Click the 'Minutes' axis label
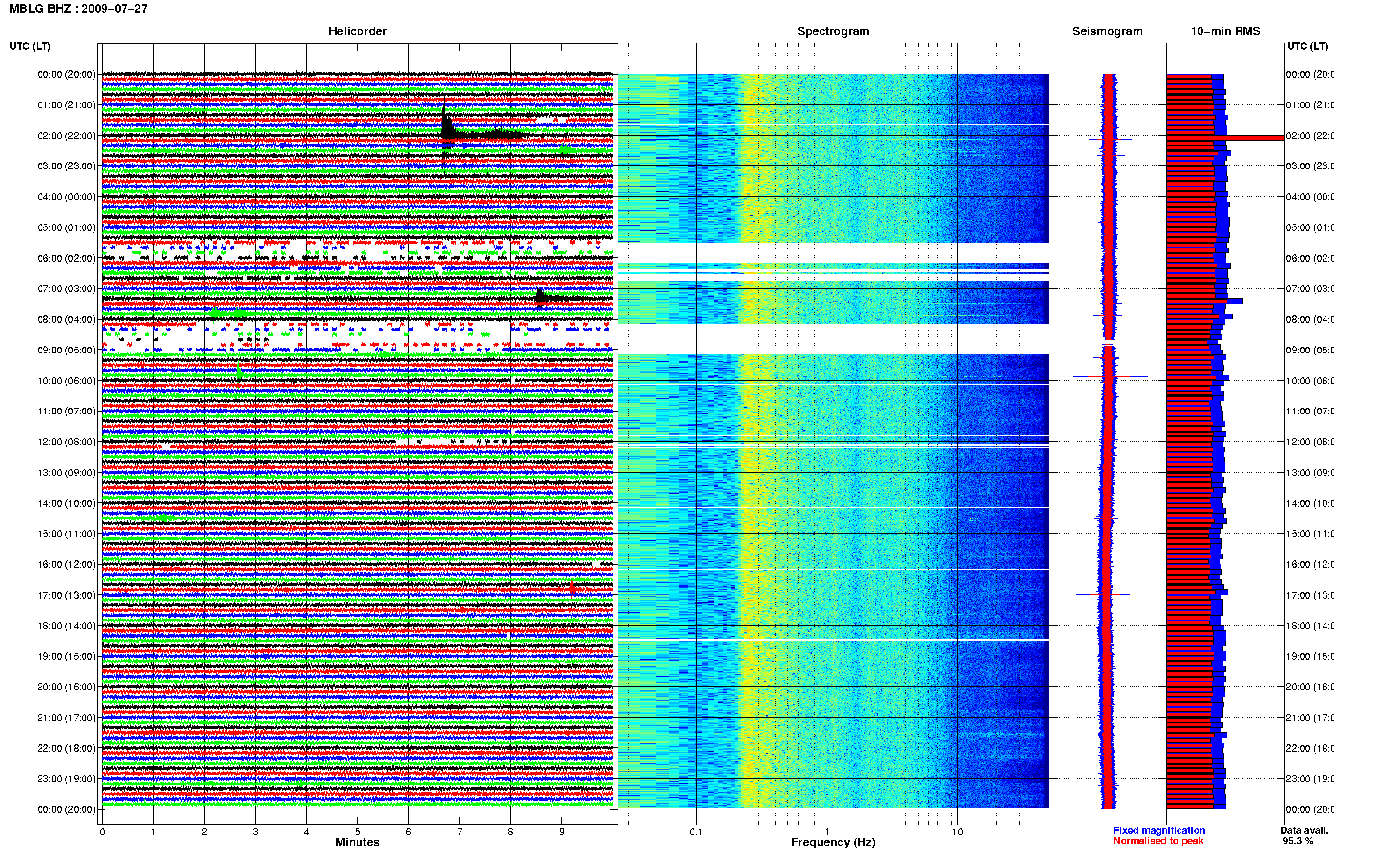 click(x=357, y=842)
